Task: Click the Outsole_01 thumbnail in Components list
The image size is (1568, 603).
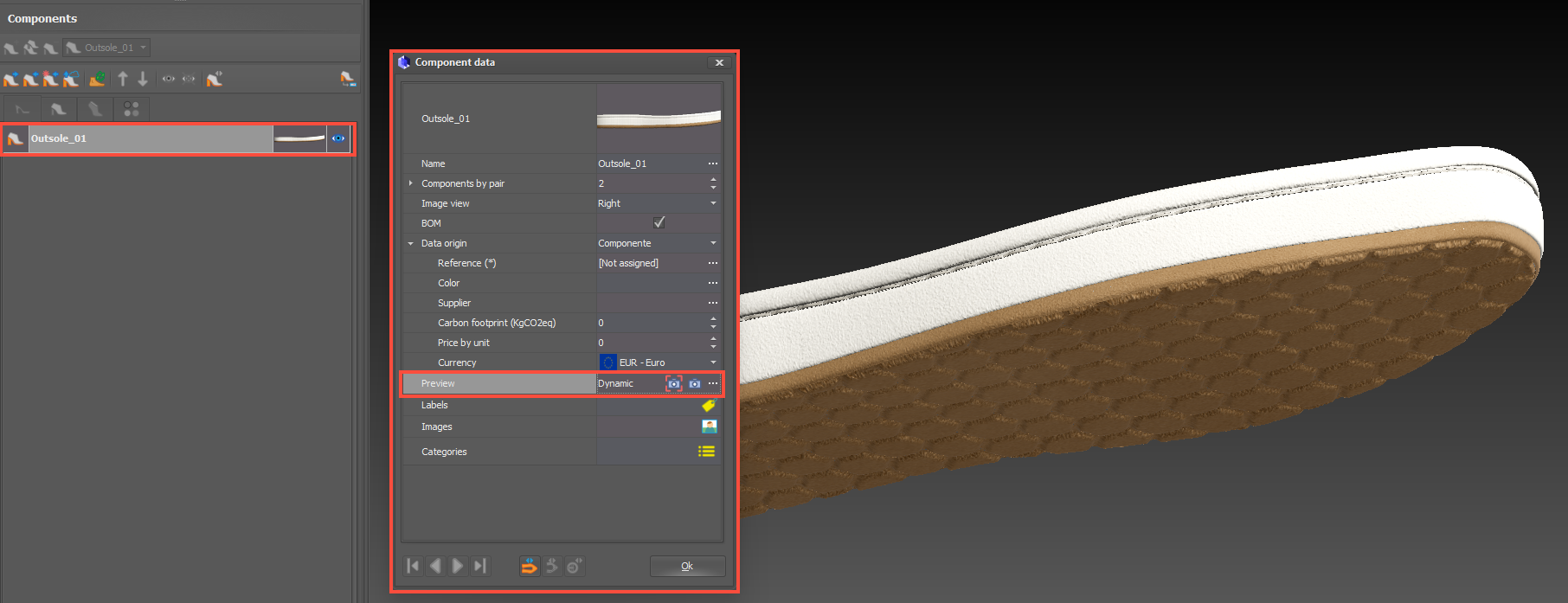Action: (299, 138)
